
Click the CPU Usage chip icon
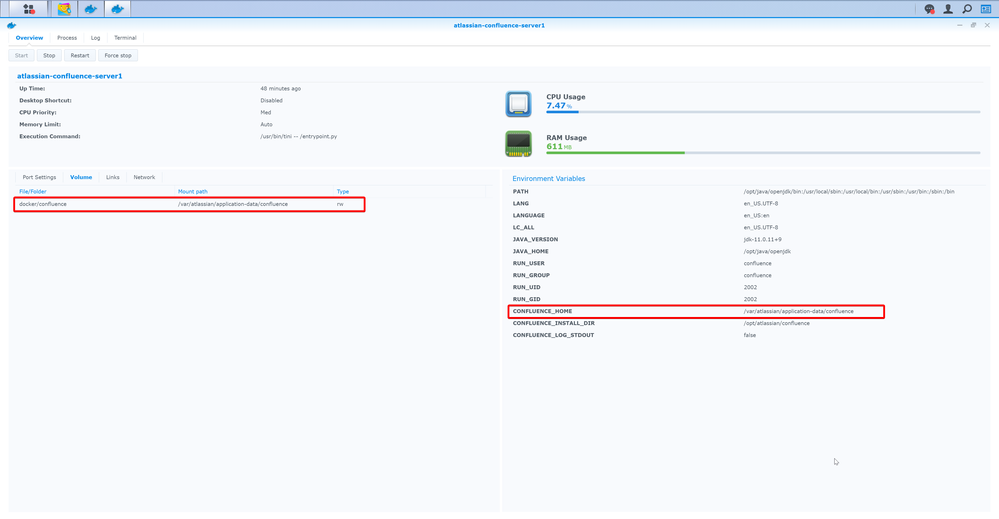(x=519, y=104)
